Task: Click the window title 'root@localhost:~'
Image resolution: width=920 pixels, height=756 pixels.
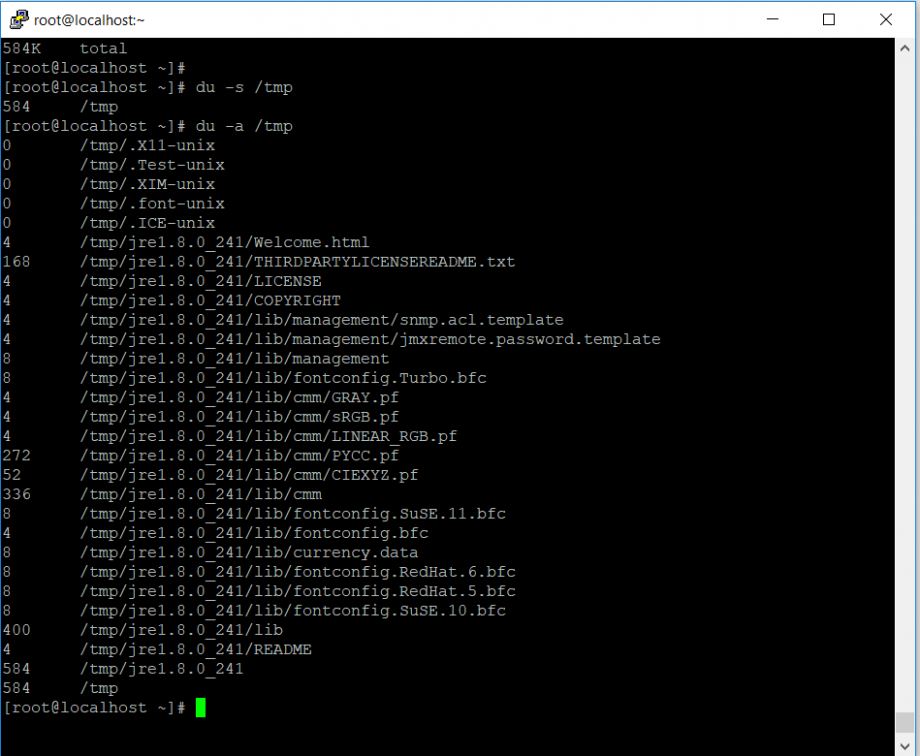Action: 89,20
